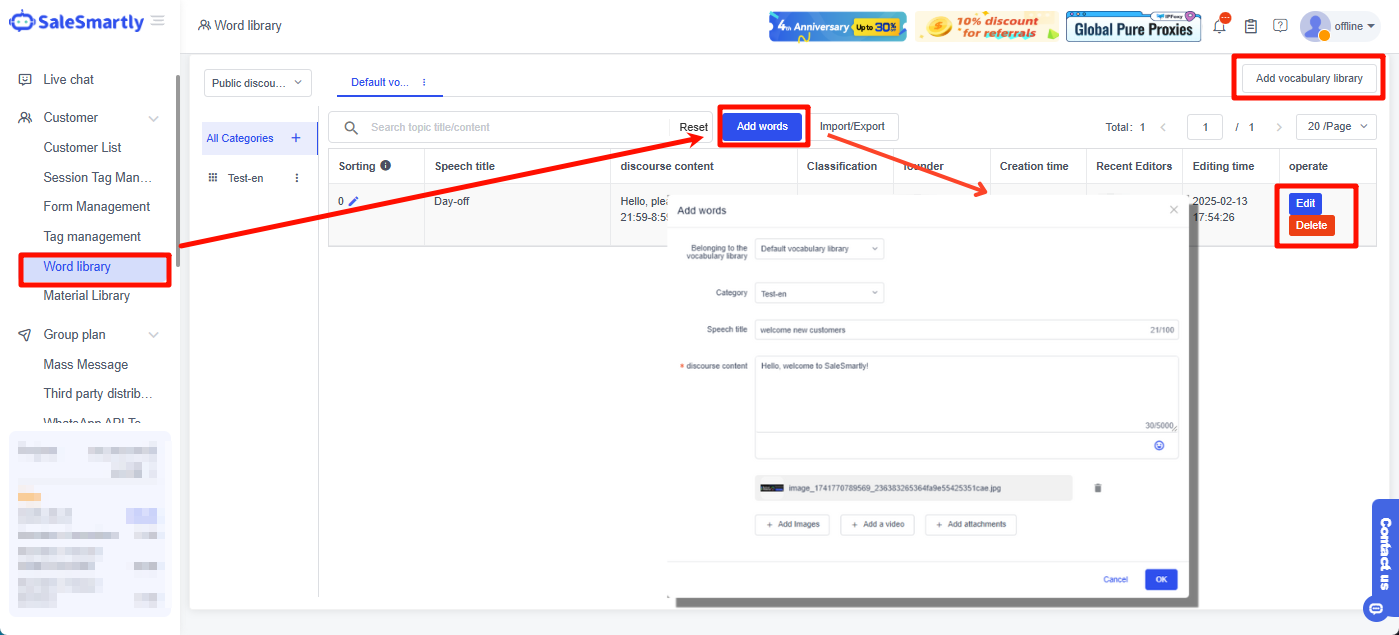This screenshot has width=1399, height=635.
Task: Click the Group plan paper-plane icon
Action: point(25,335)
